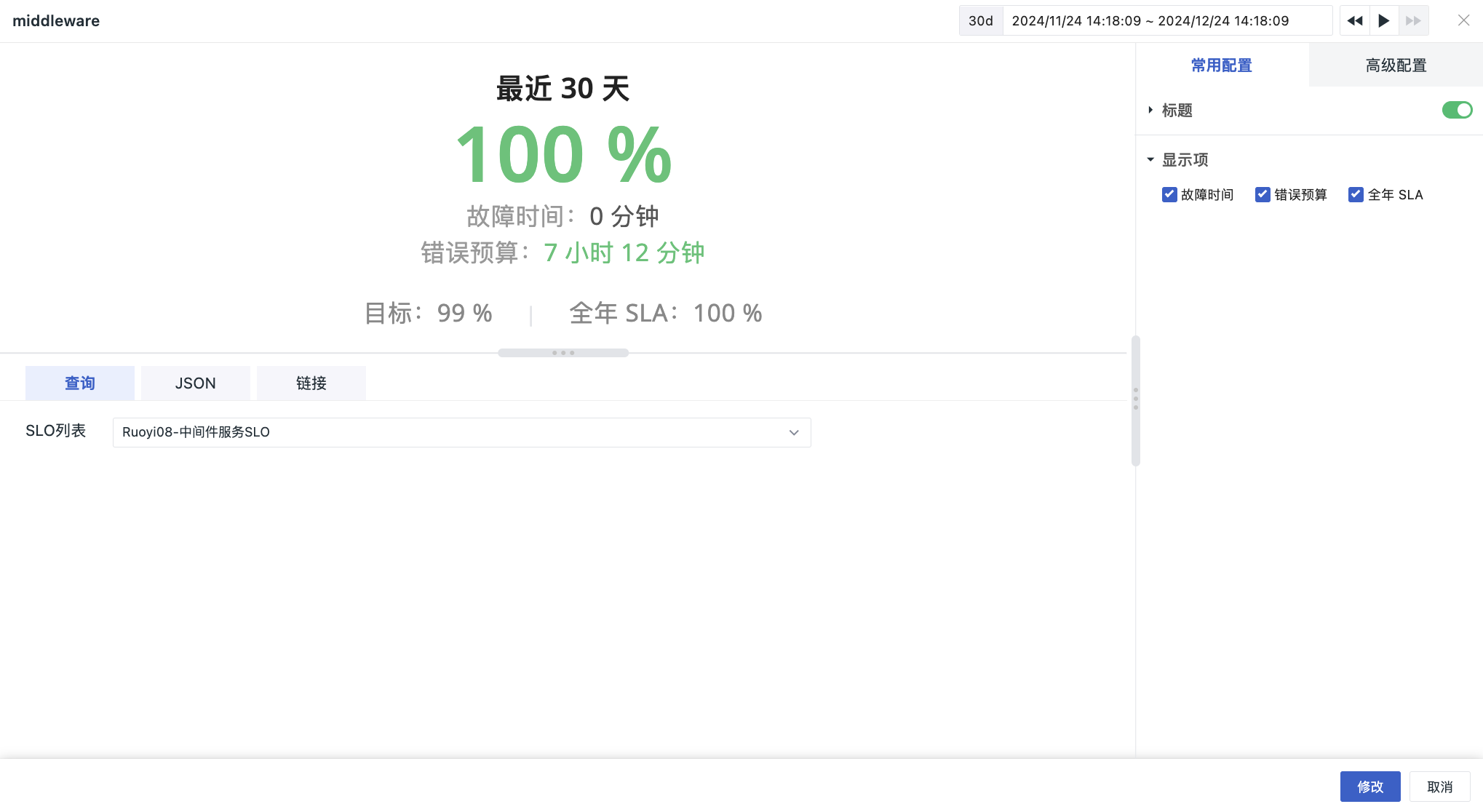
Task: Click the fast-forward time range icon
Action: click(1413, 21)
